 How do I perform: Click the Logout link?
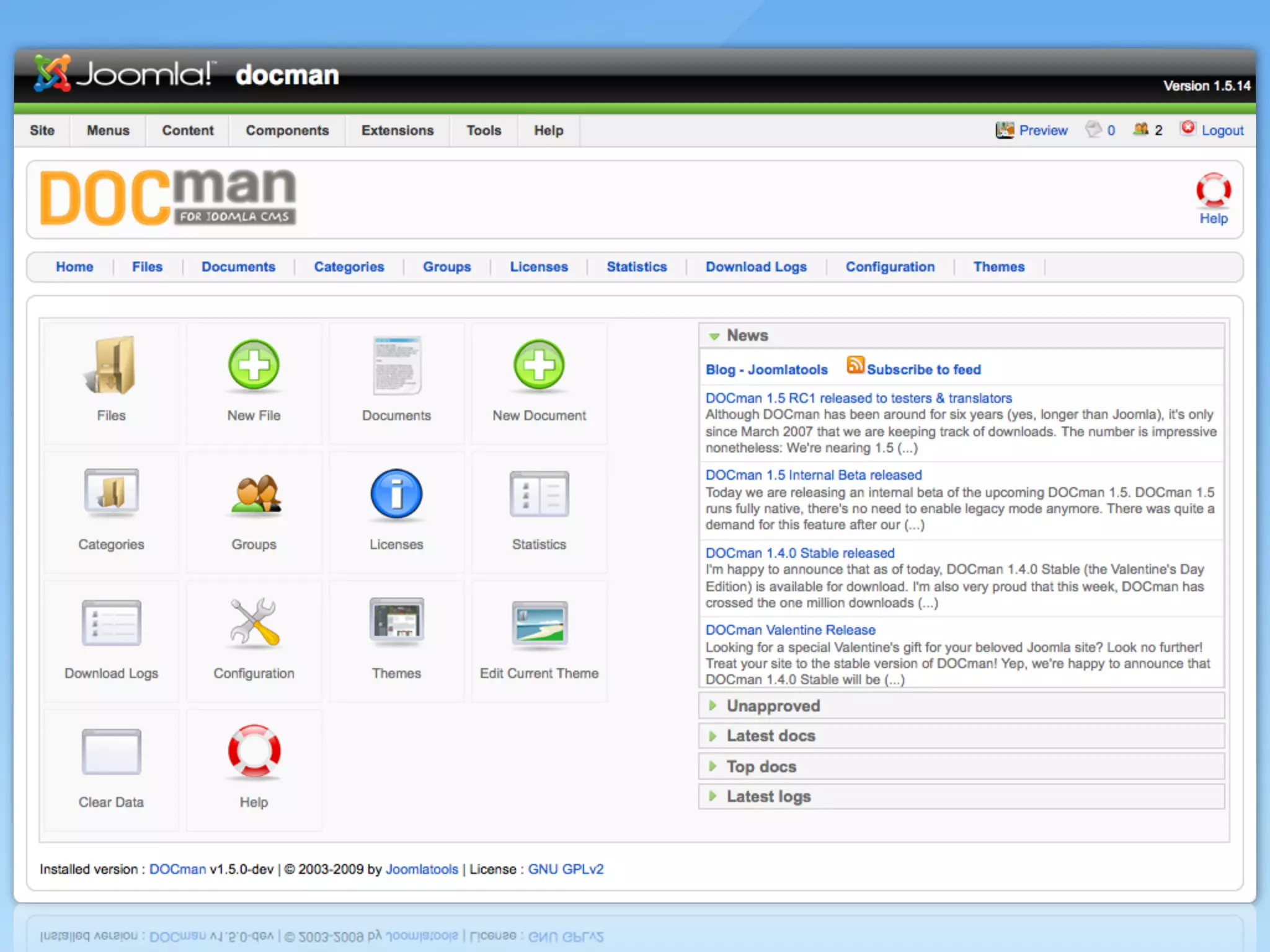tap(1222, 131)
